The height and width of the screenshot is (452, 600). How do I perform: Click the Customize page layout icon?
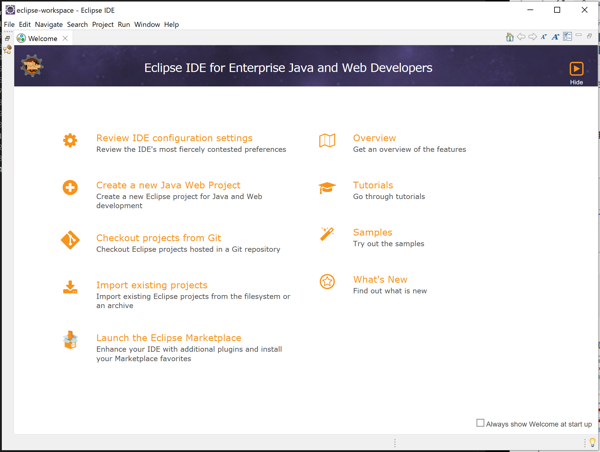[567, 37]
